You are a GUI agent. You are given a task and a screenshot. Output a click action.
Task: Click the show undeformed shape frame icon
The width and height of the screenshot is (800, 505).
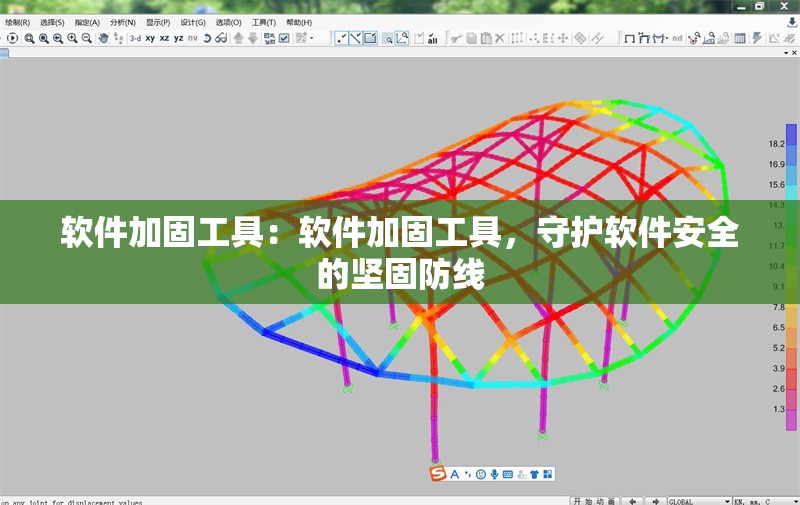(630, 38)
